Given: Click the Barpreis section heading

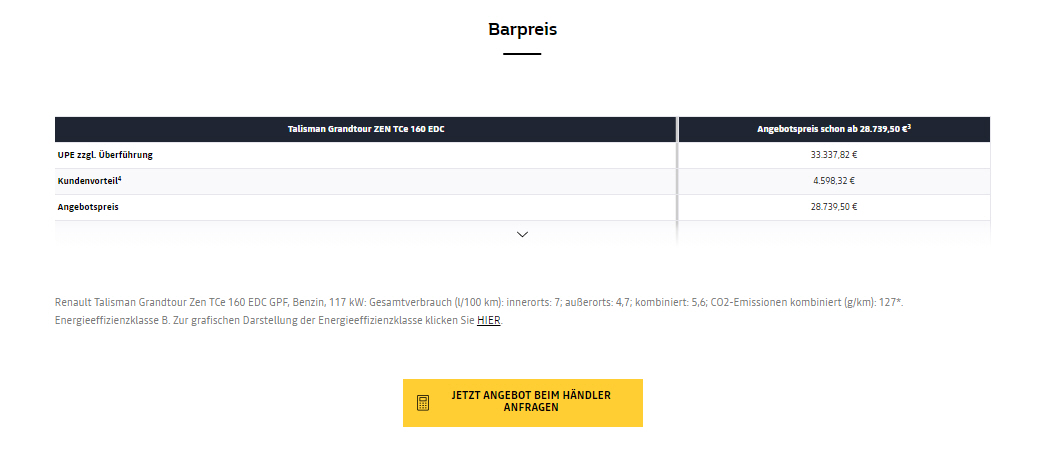Looking at the screenshot, I should pyautogui.click(x=523, y=30).
